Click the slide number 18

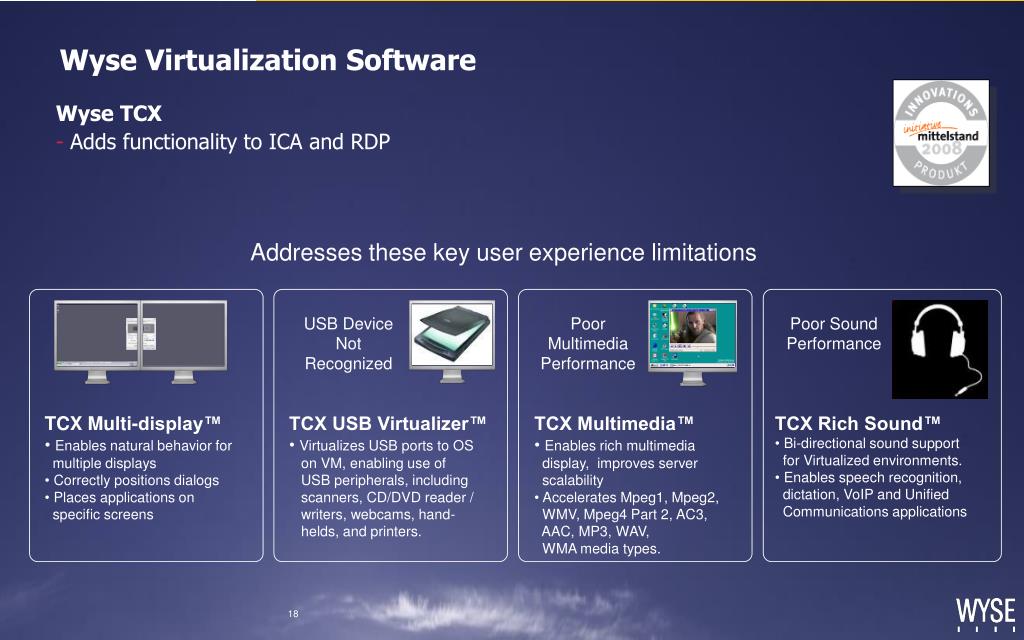pyautogui.click(x=293, y=614)
